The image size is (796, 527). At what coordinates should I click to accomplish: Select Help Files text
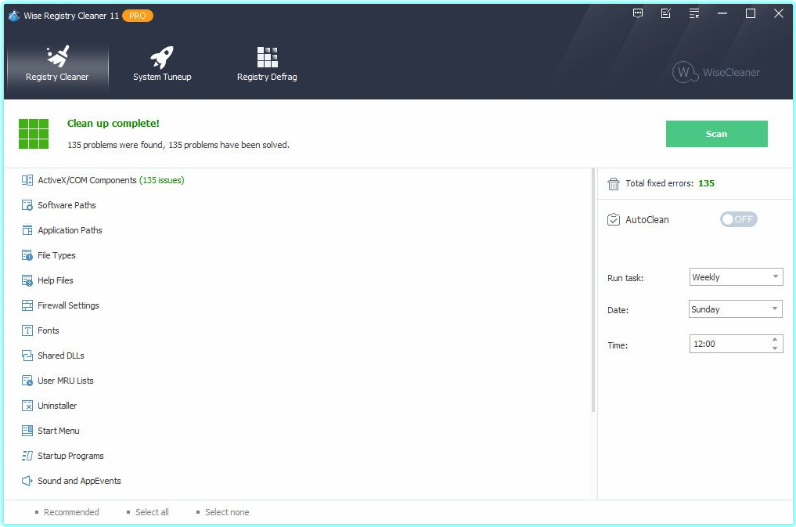click(x=55, y=280)
